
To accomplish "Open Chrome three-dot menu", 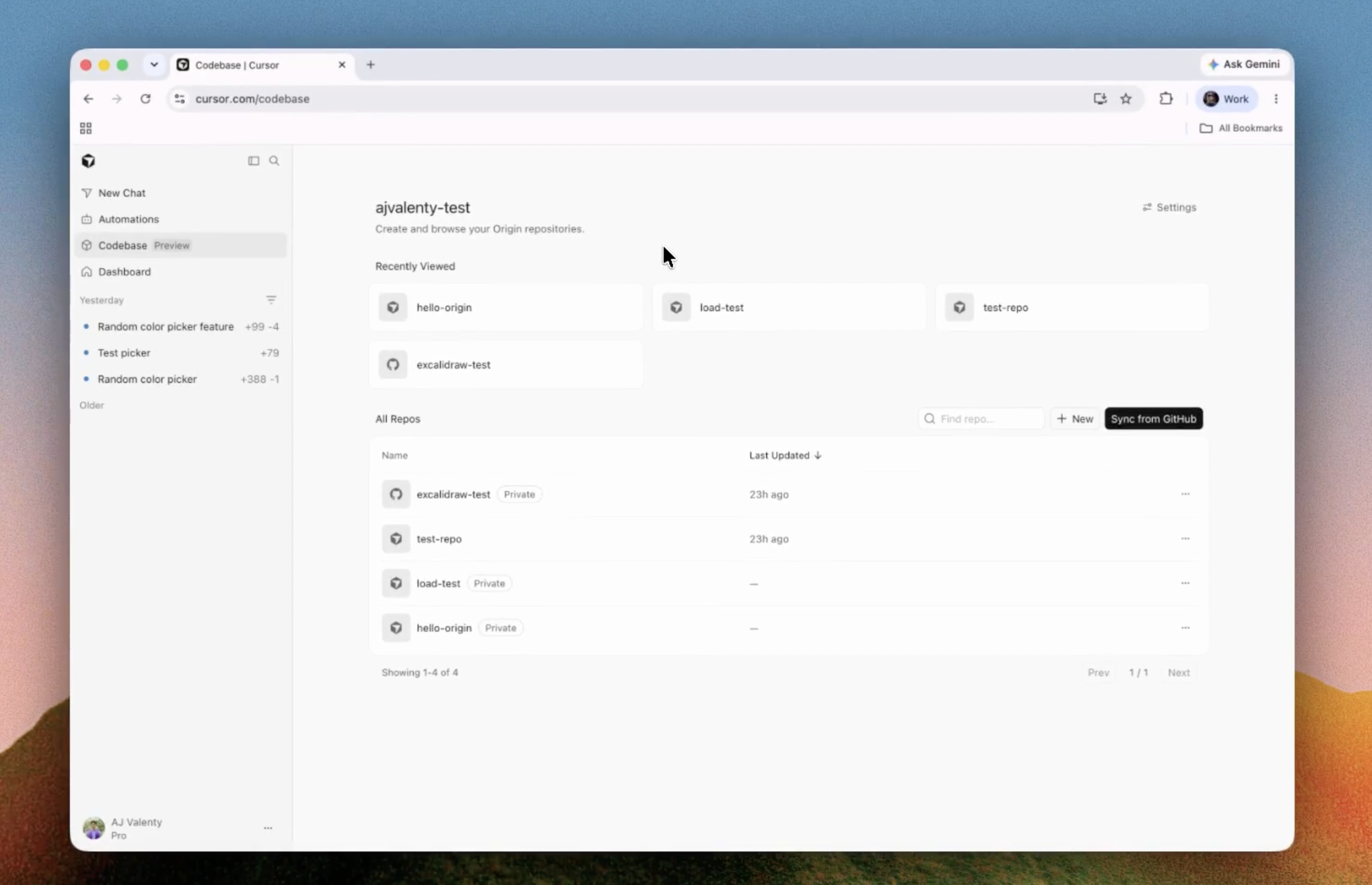I will tap(1276, 99).
